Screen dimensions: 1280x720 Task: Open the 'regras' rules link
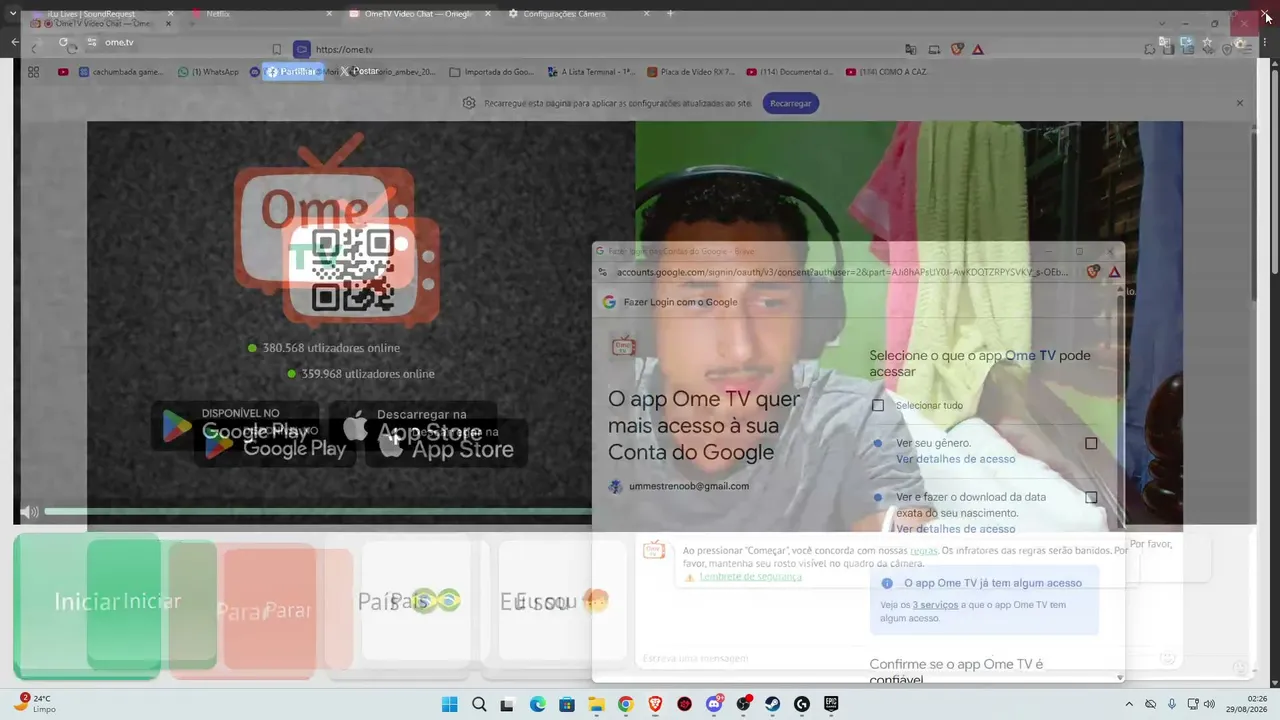pyautogui.click(x=923, y=550)
